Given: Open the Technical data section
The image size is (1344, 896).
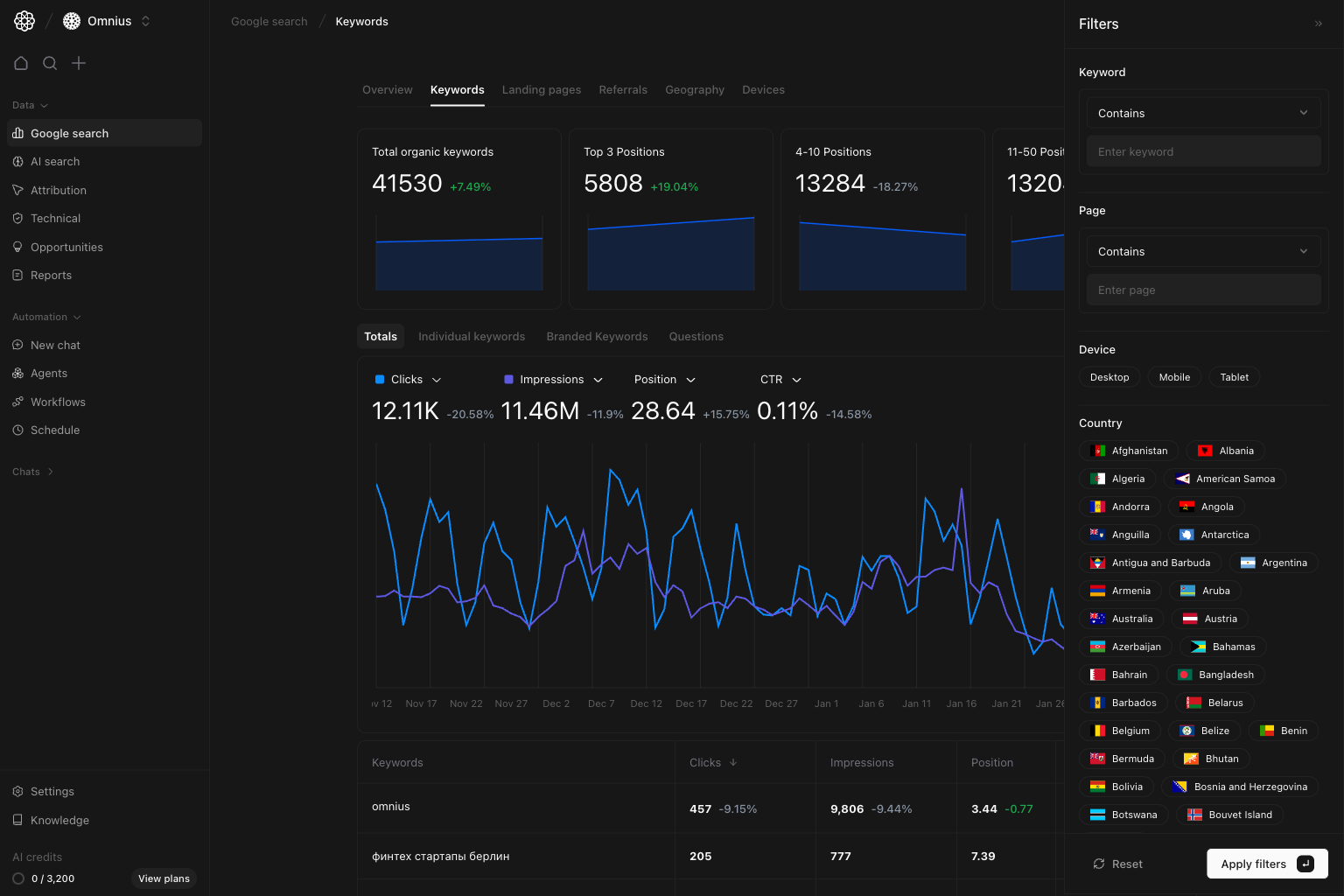Looking at the screenshot, I should coord(55,218).
